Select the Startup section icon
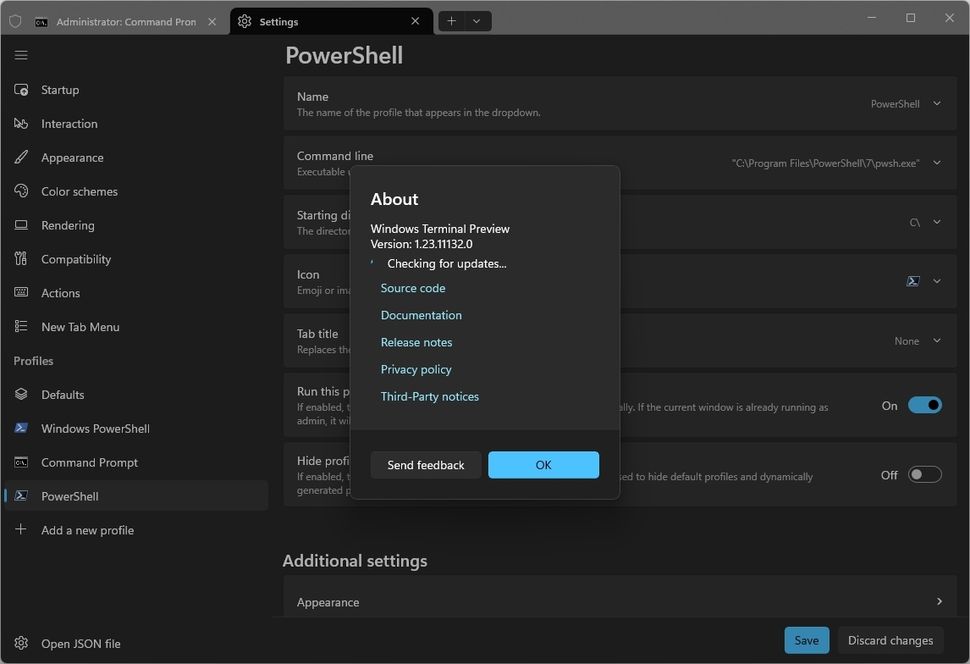Image resolution: width=970 pixels, height=664 pixels. 21,89
